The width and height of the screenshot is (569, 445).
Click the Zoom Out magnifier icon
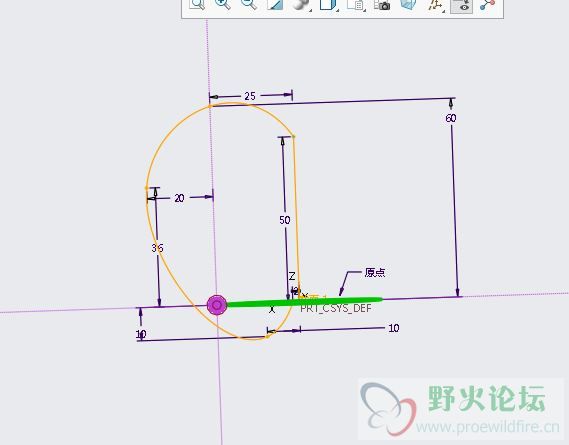coord(249,4)
